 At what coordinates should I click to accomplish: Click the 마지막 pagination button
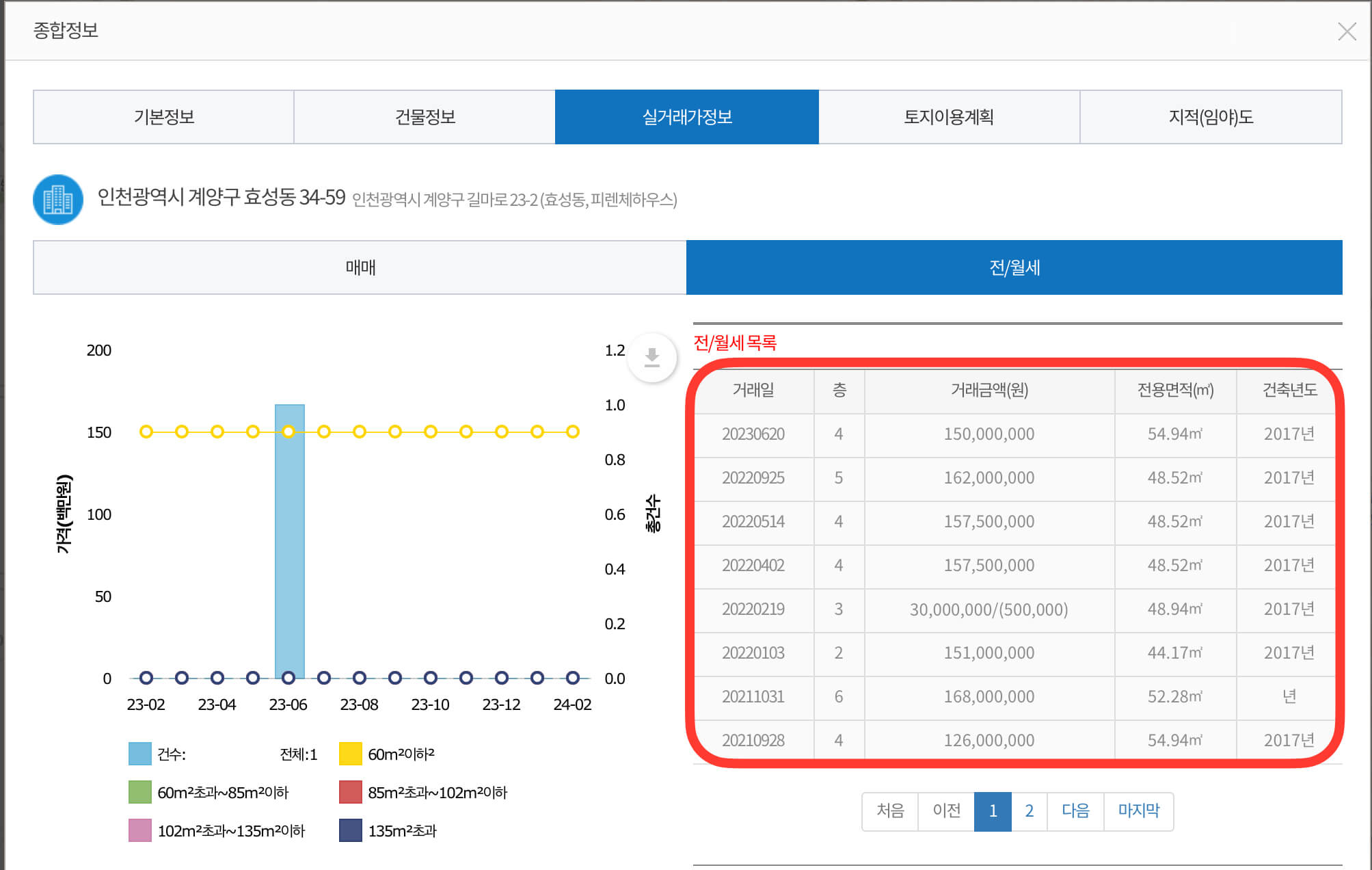point(1138,811)
